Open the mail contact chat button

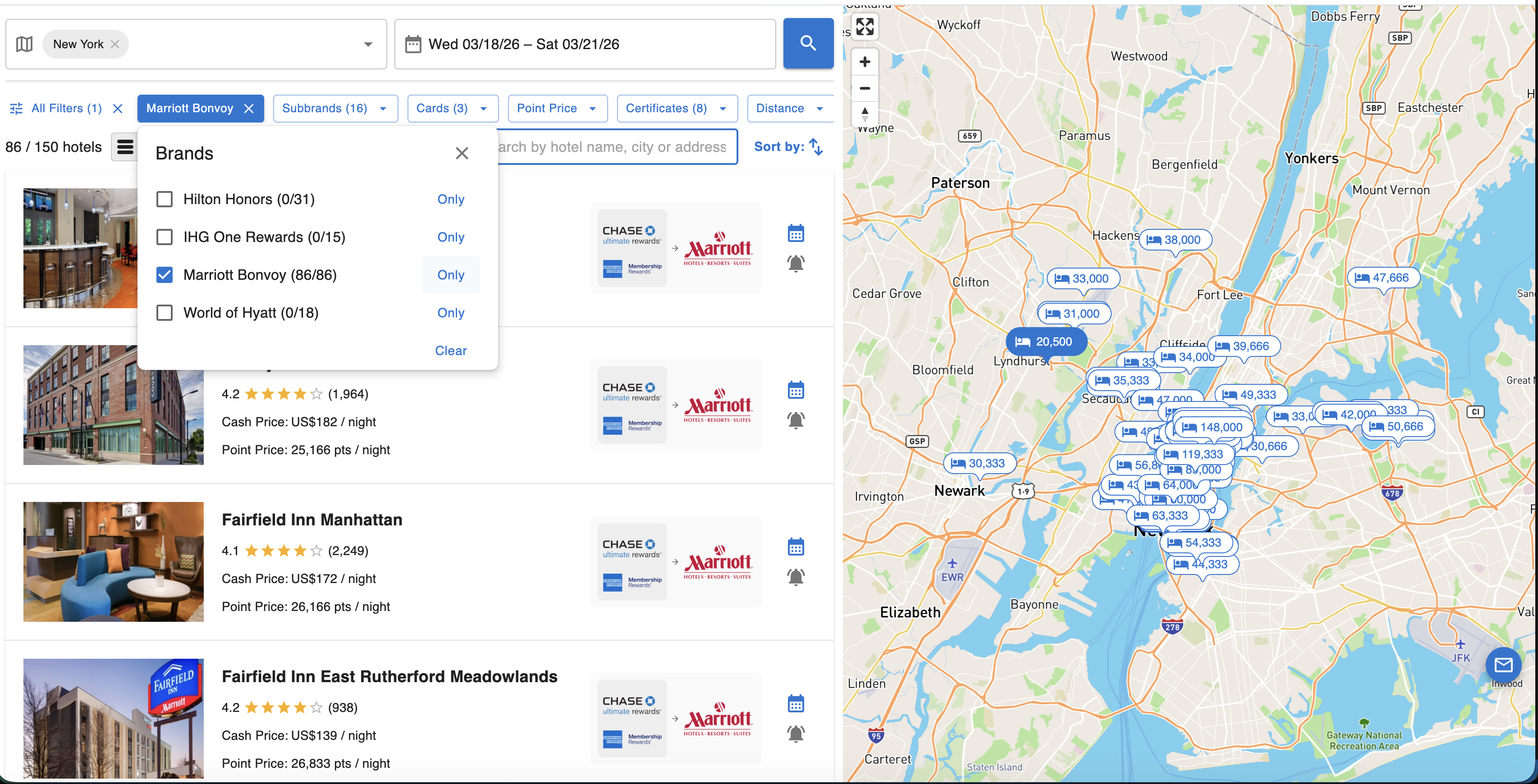tap(1503, 665)
